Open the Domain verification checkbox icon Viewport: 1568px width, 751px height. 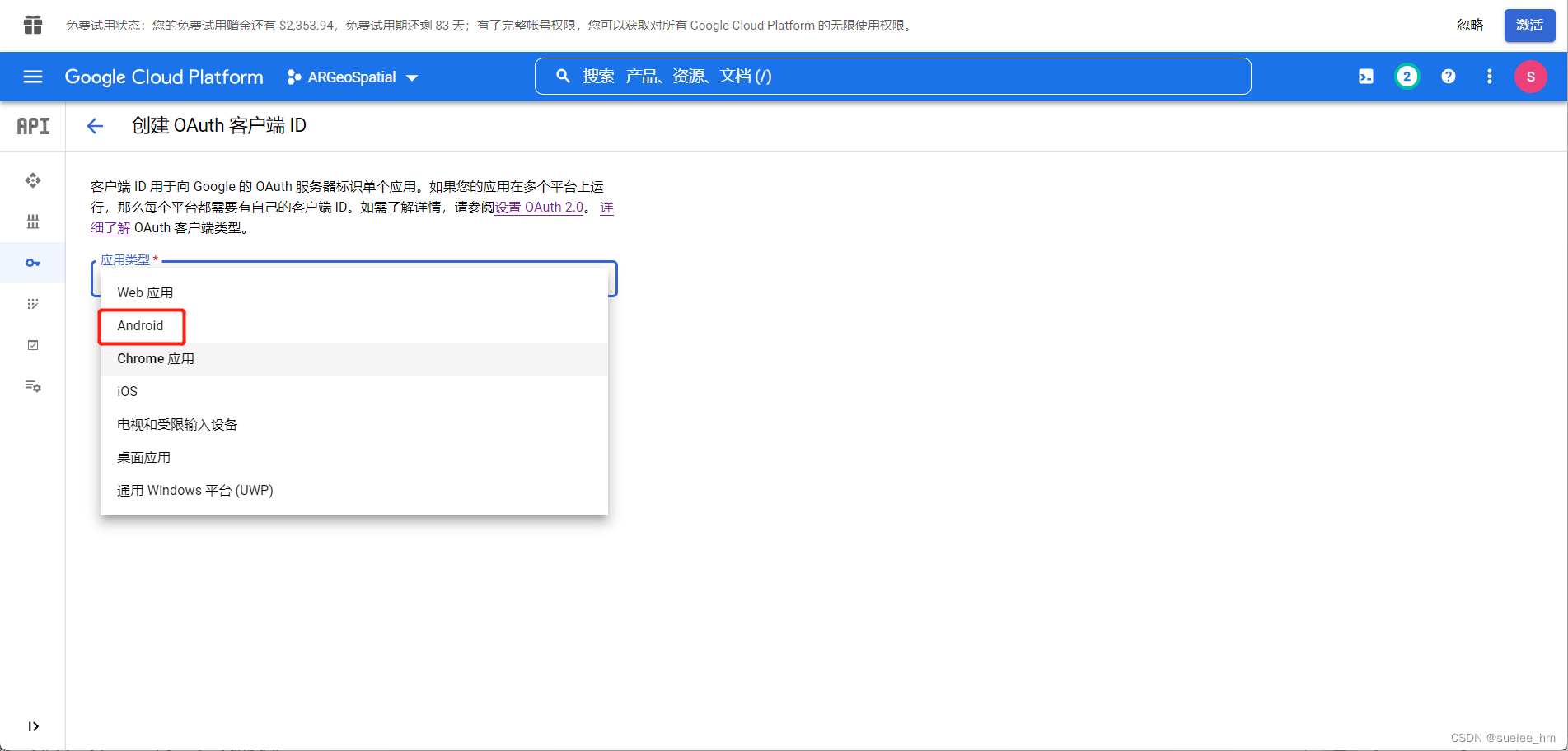[x=33, y=345]
